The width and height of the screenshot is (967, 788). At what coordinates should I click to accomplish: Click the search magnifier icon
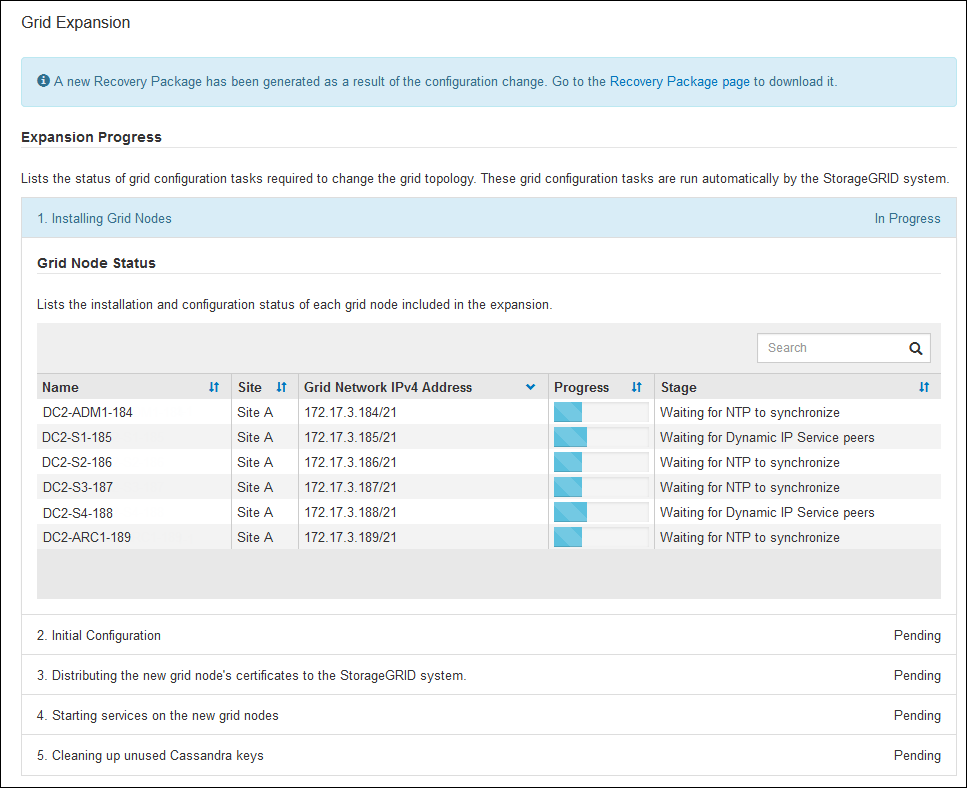click(915, 348)
